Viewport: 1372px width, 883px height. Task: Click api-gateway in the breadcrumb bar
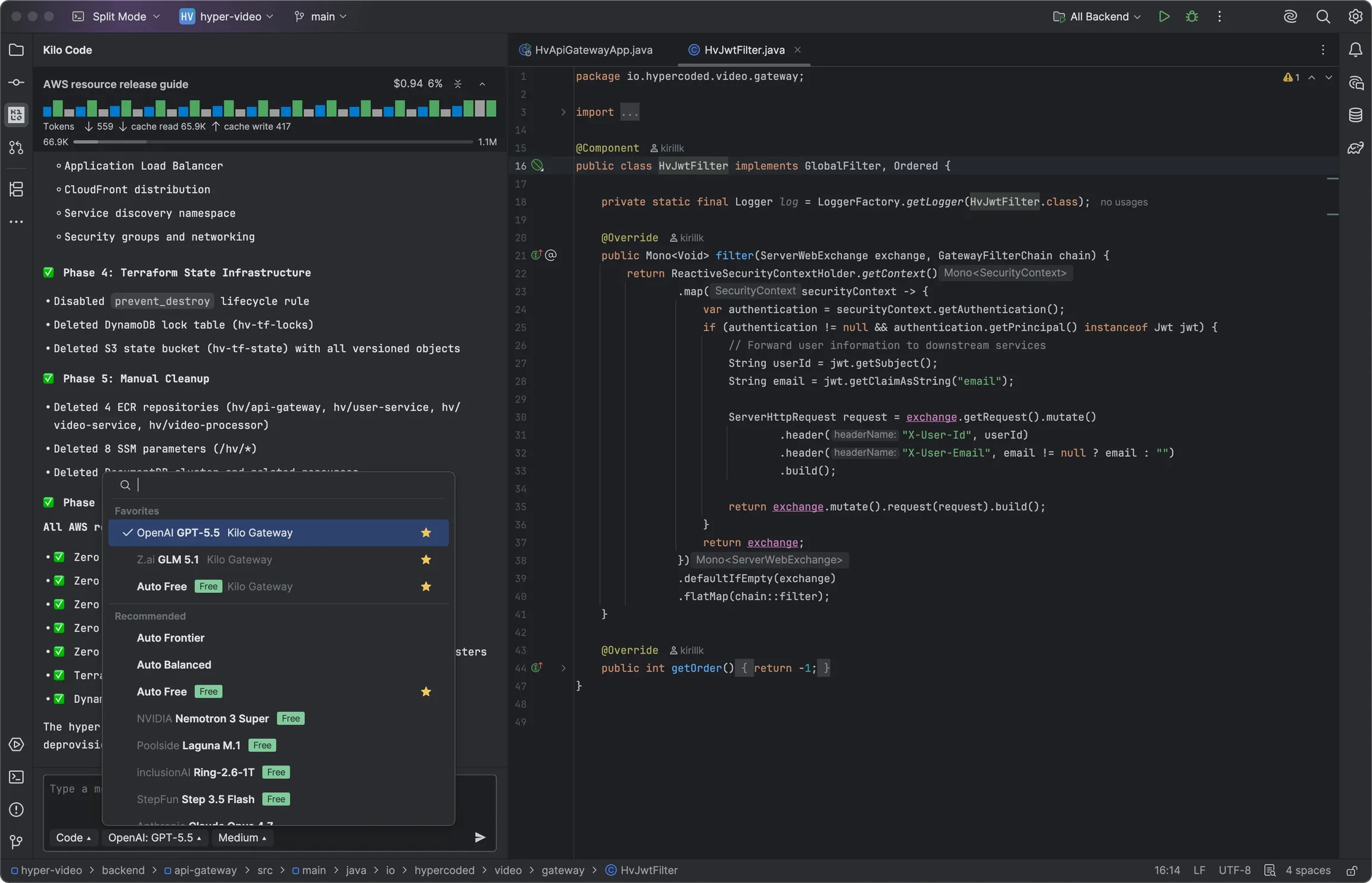coord(201,870)
